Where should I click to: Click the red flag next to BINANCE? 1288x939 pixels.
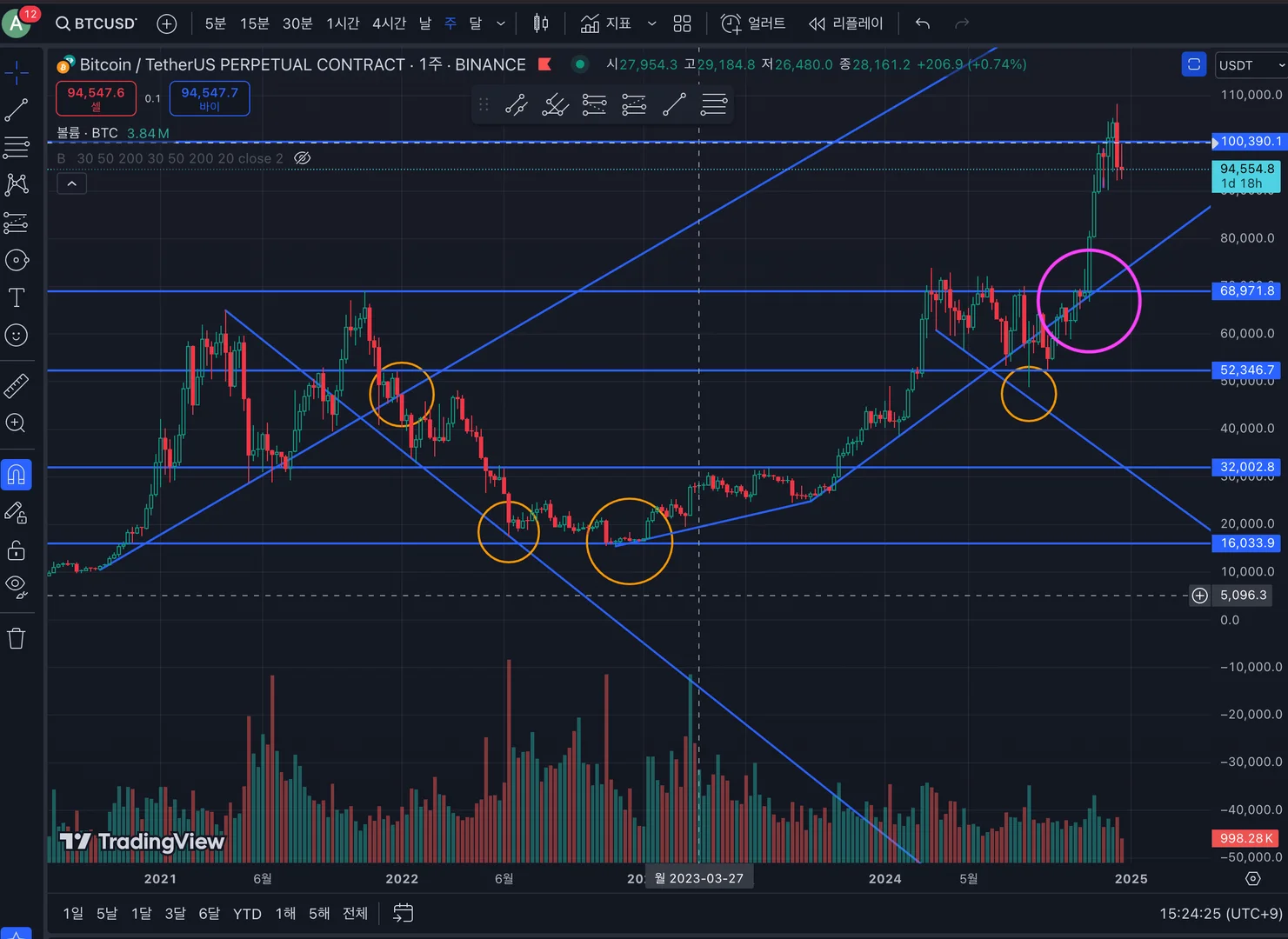click(x=545, y=64)
